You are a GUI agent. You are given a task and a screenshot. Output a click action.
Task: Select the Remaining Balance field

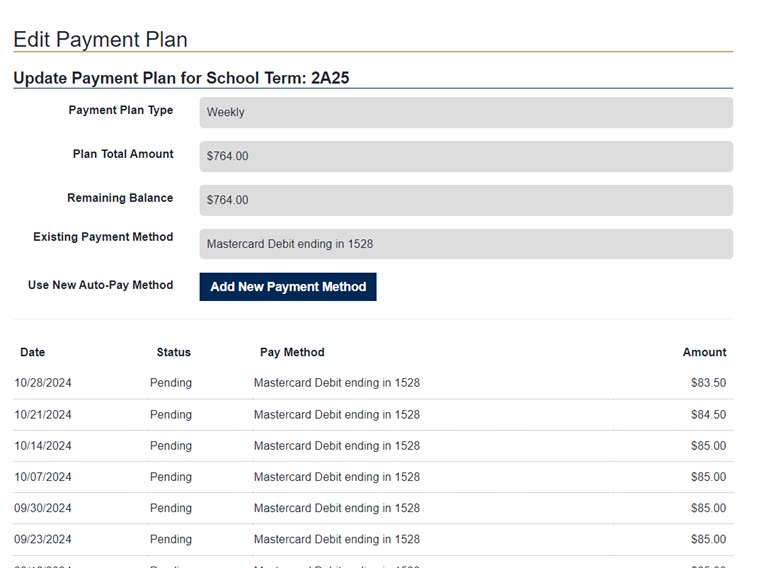[465, 200]
